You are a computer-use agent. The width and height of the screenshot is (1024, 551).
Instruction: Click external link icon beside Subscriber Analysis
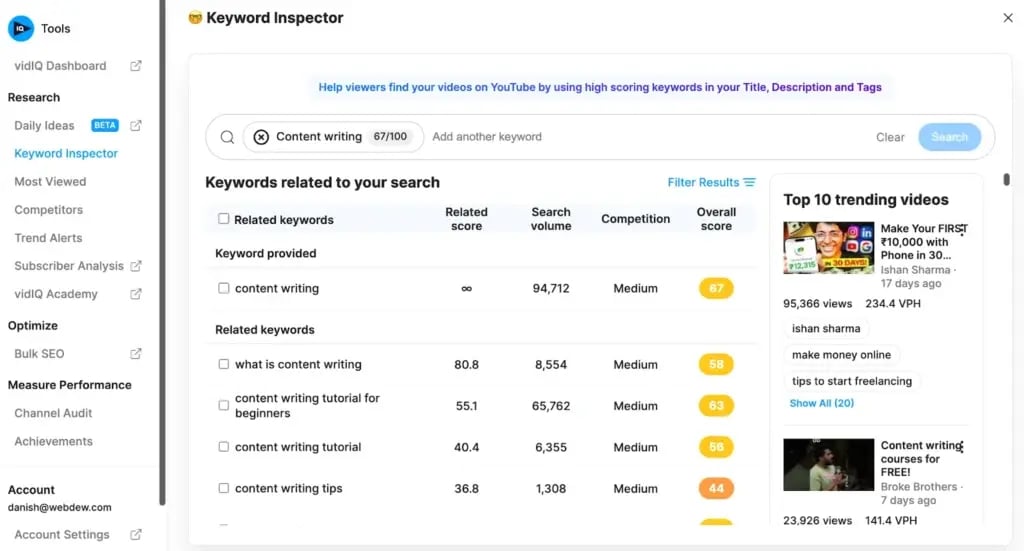click(136, 266)
